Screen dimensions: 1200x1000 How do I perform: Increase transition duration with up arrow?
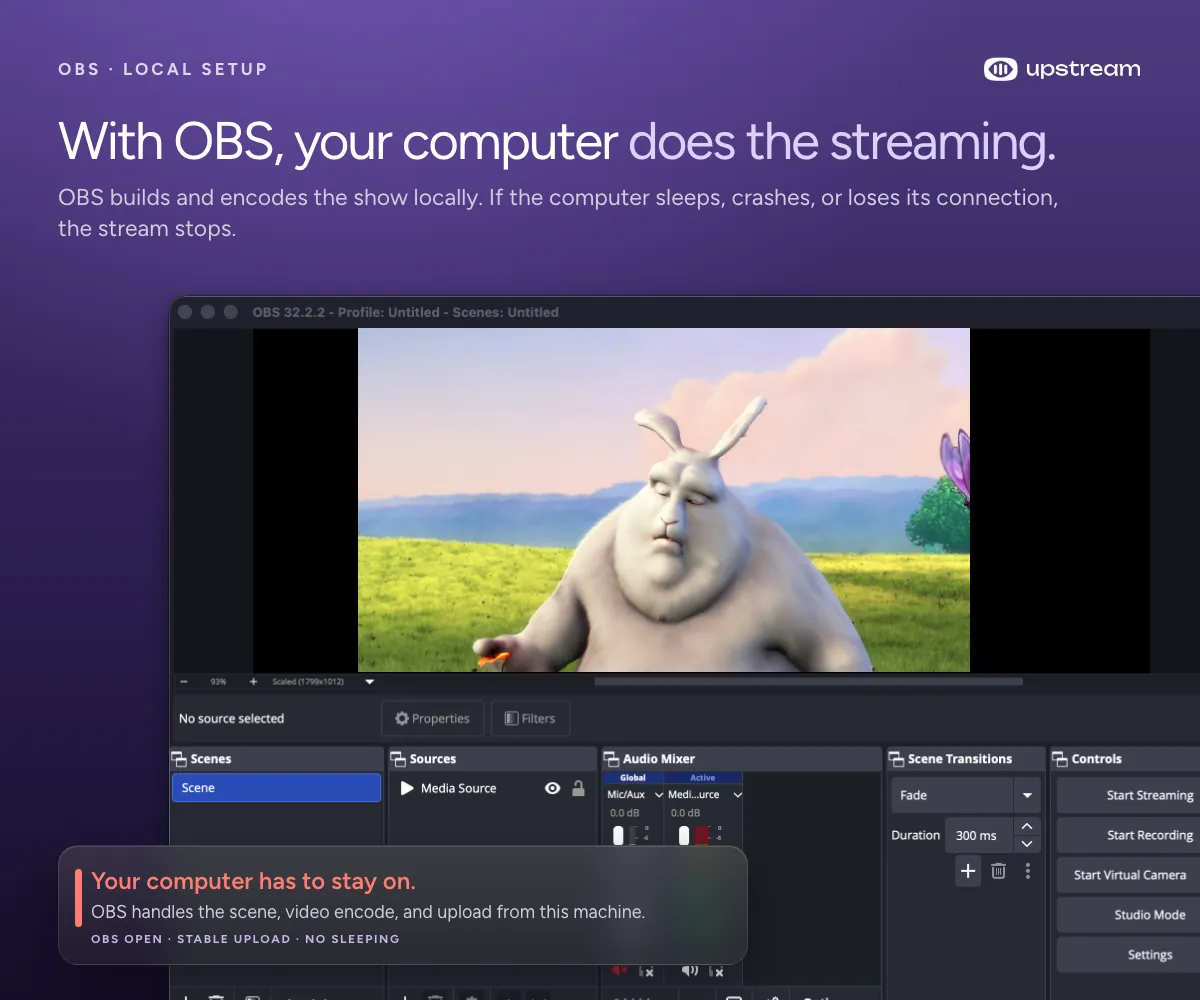(x=1027, y=826)
